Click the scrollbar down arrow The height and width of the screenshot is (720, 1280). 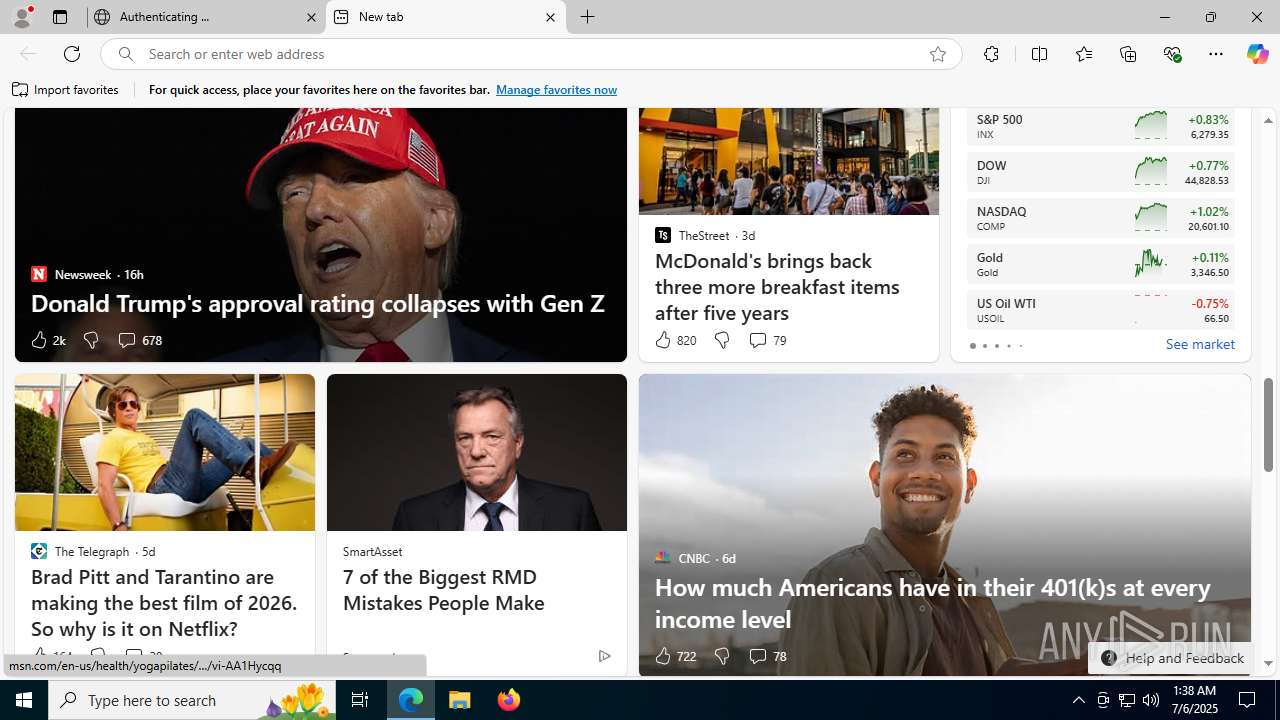pos(1268,663)
